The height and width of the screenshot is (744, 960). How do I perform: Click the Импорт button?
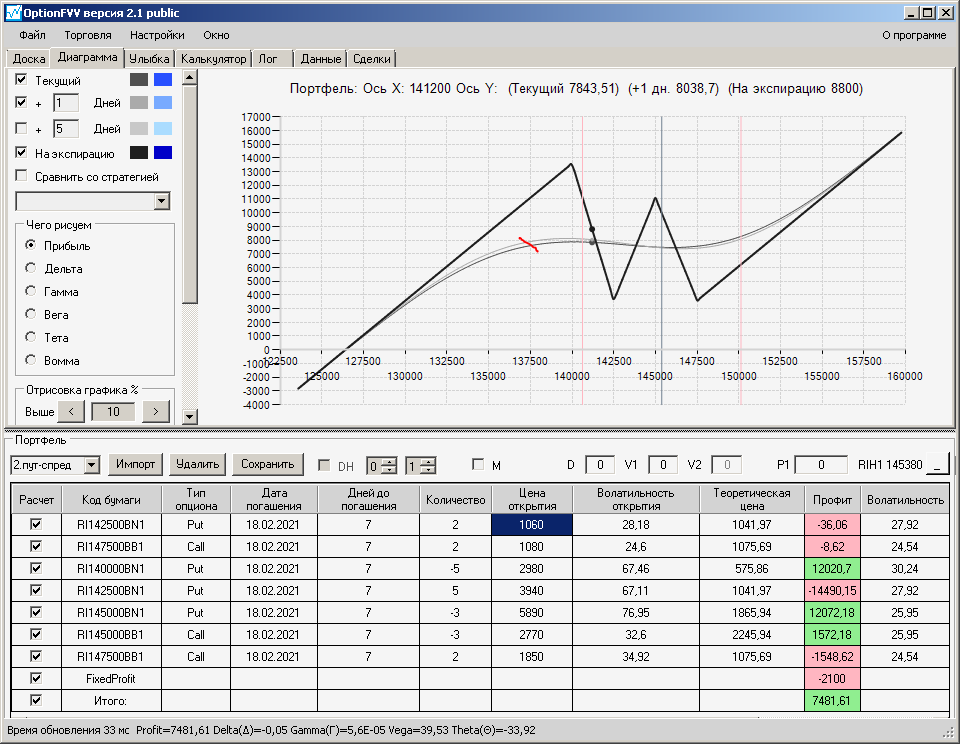pos(136,464)
